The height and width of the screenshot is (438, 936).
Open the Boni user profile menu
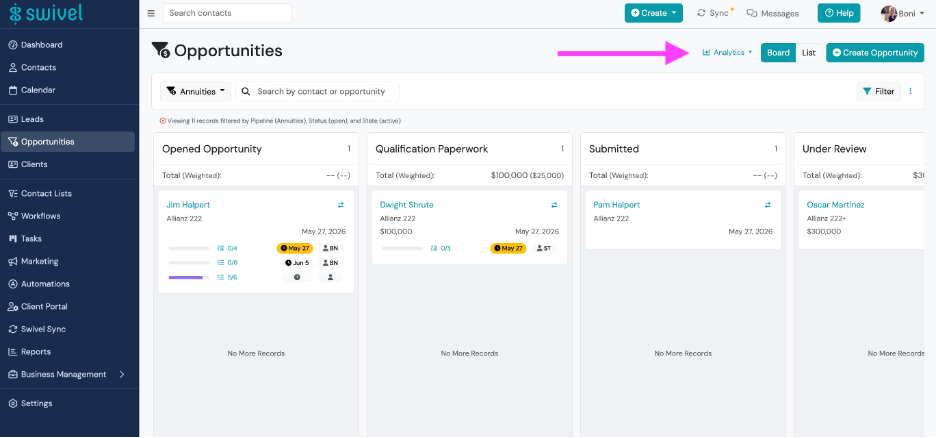pos(902,13)
